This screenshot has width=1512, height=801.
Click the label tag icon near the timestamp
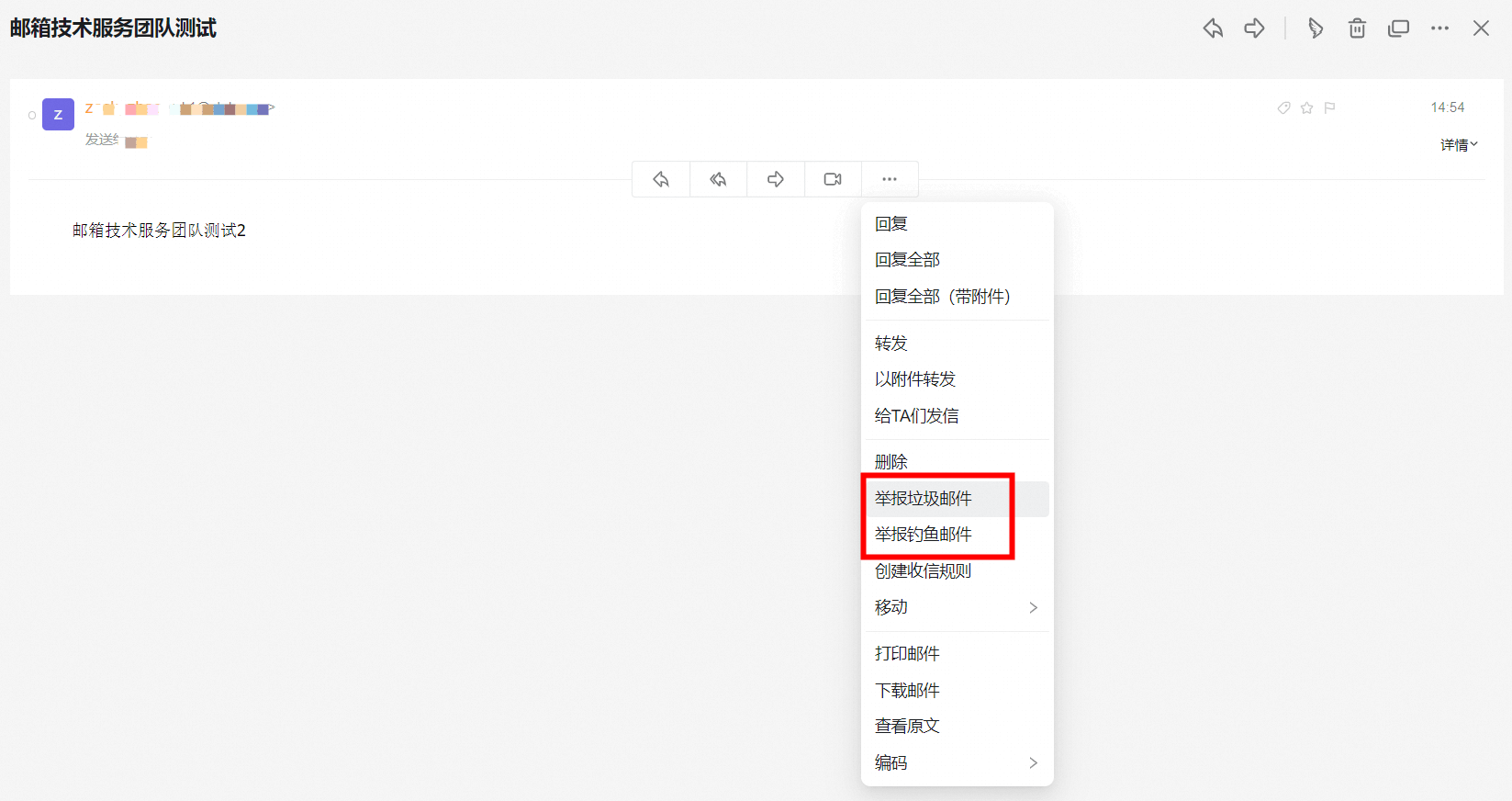click(x=1283, y=107)
